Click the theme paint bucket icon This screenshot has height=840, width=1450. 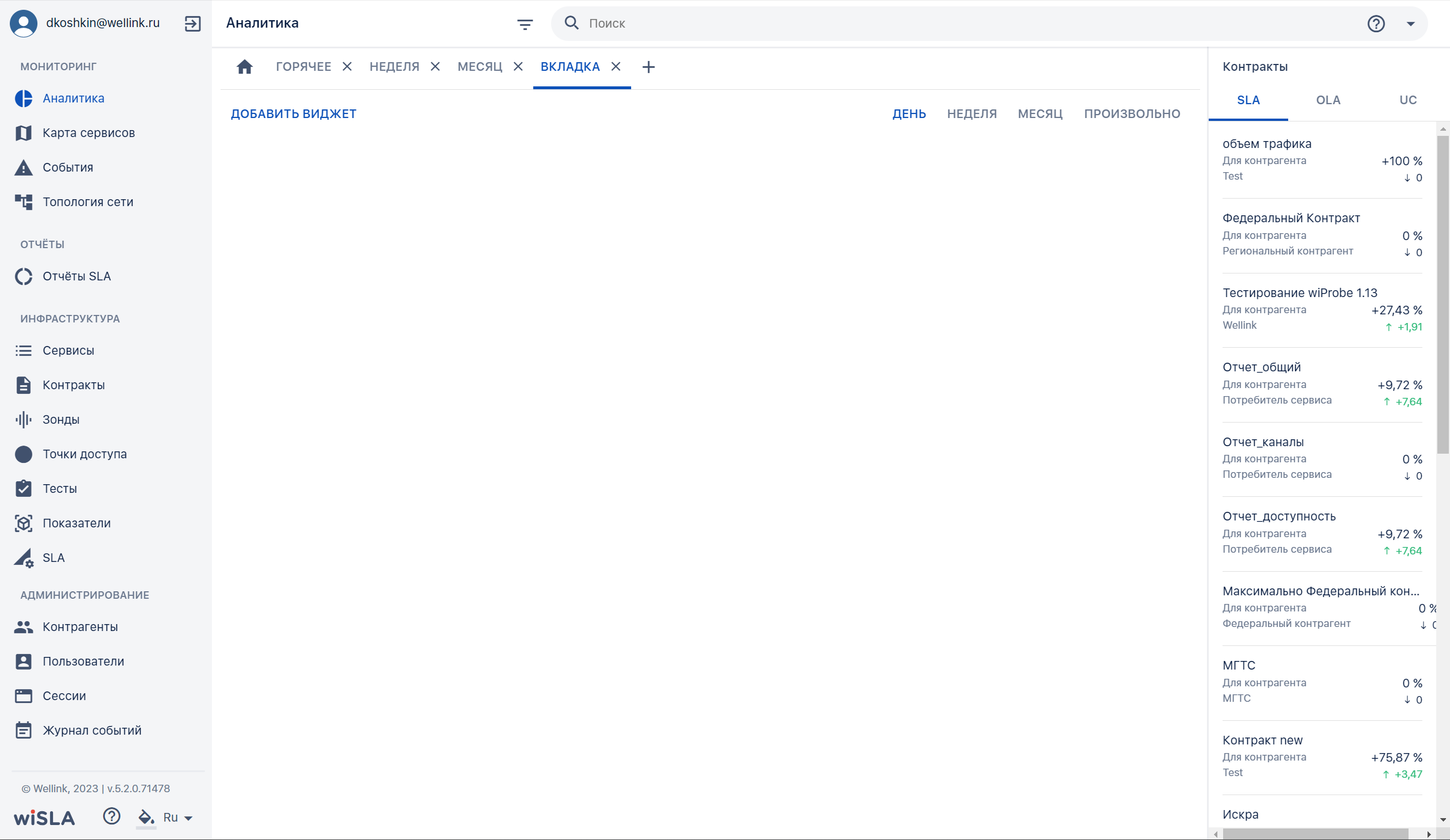tap(146, 817)
